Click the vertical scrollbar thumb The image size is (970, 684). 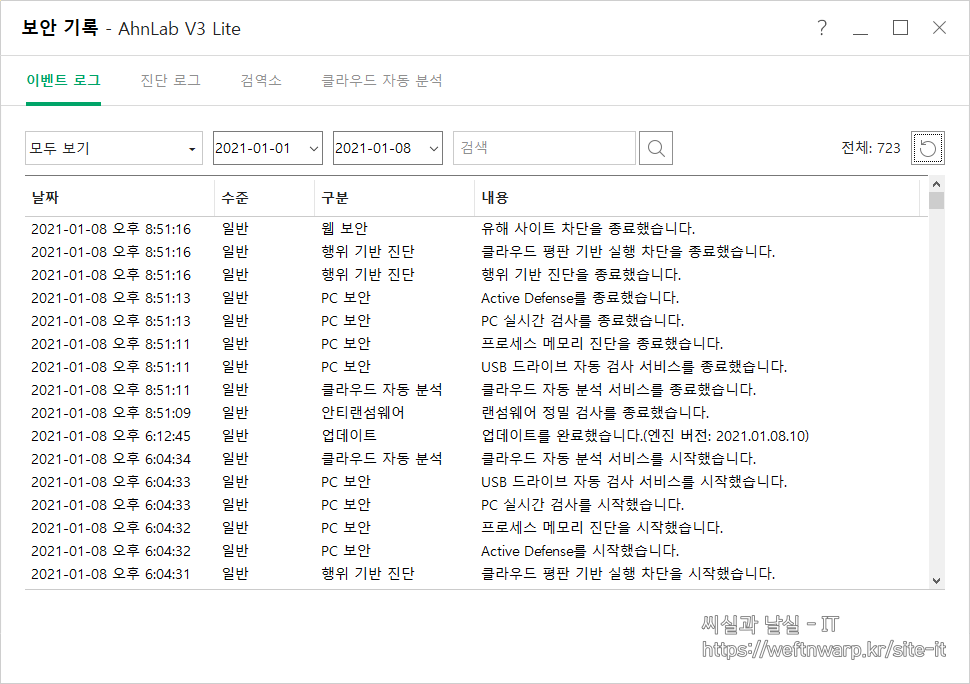(x=937, y=200)
